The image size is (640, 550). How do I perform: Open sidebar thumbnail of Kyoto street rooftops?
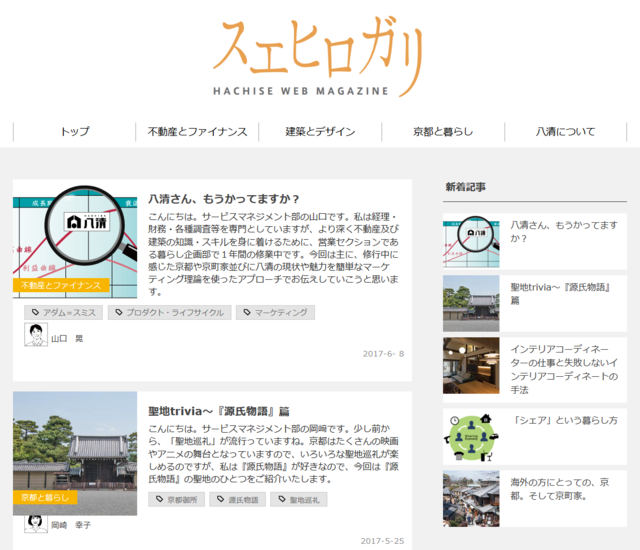pos(471,499)
